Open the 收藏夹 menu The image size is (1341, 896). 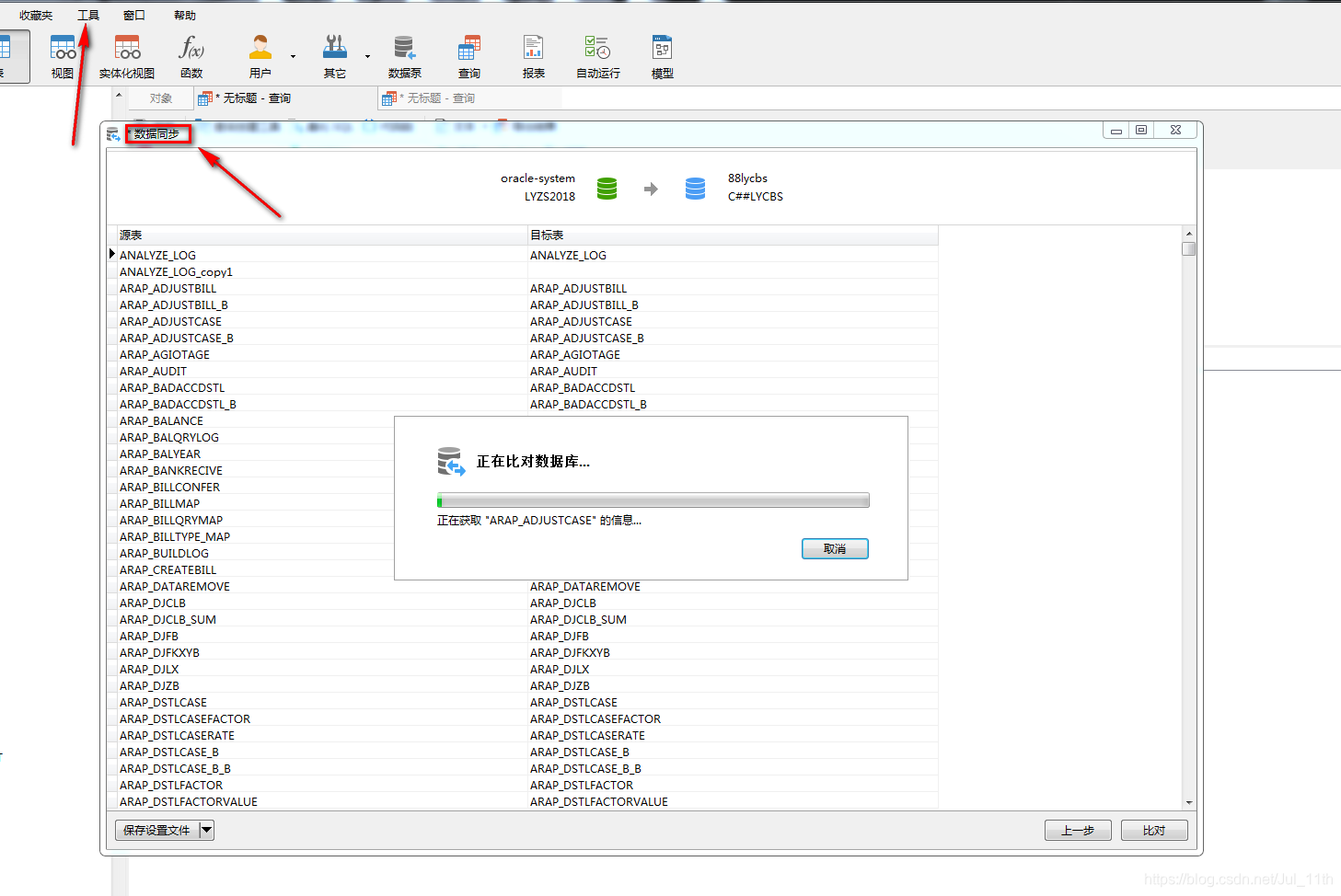pos(36,16)
